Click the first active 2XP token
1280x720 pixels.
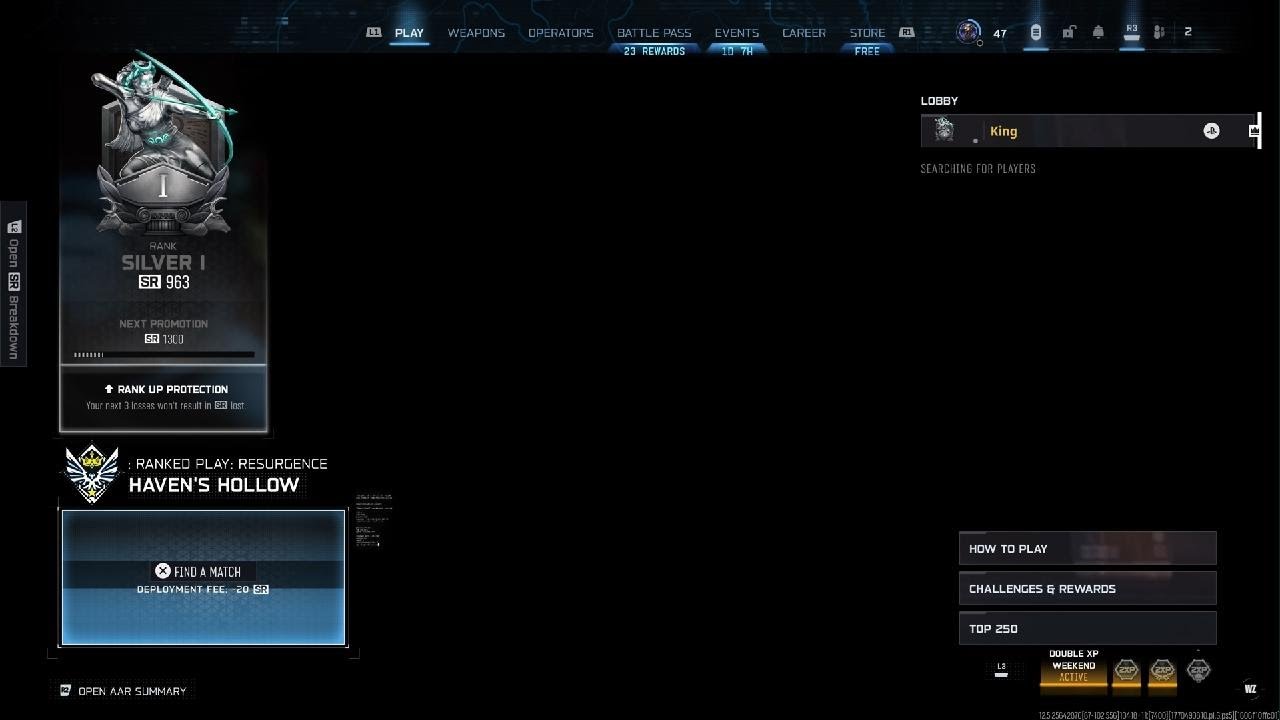tap(1127, 670)
